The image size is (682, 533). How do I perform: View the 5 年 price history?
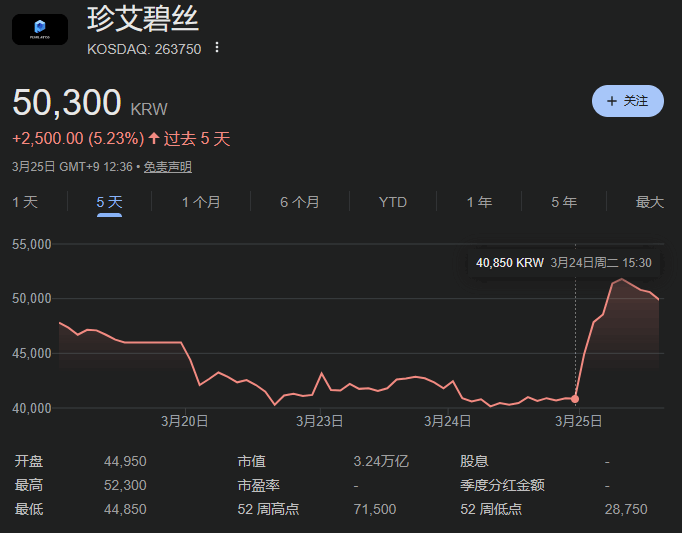pos(564,202)
